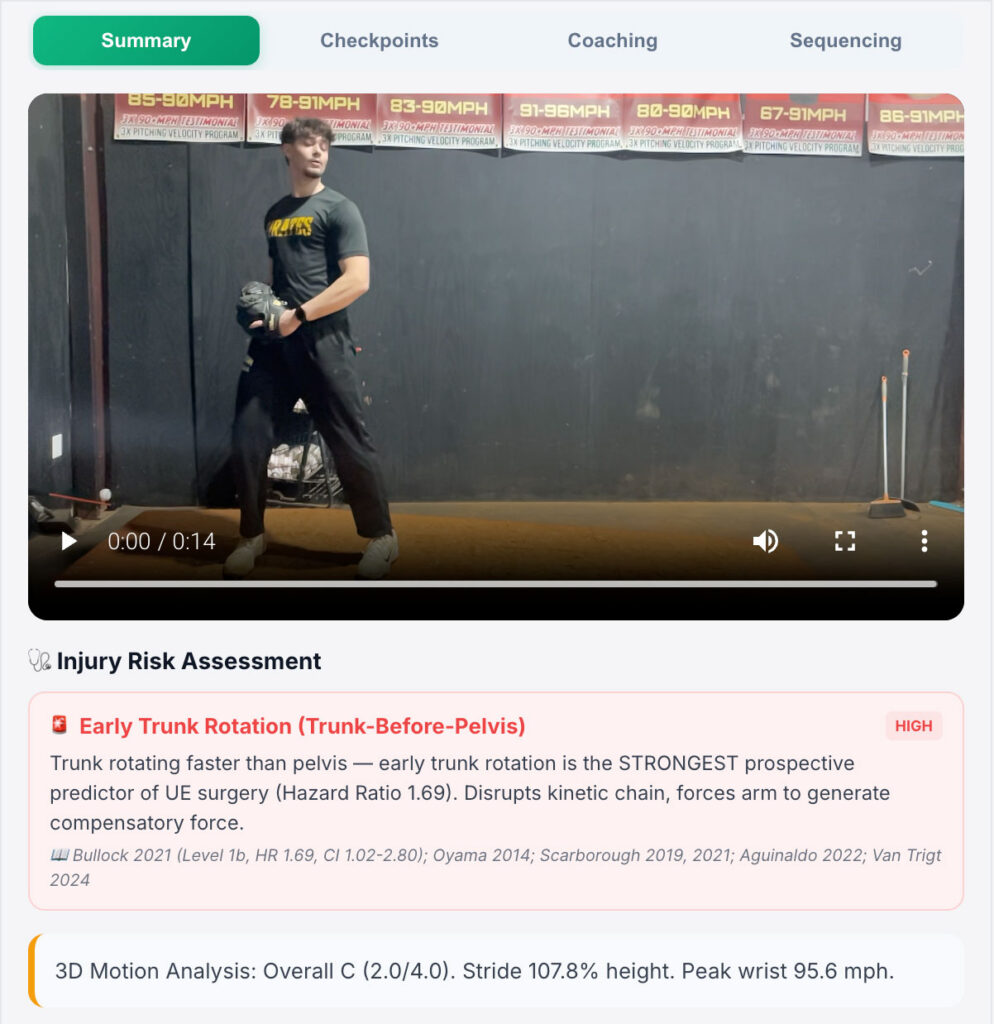Image resolution: width=994 pixels, height=1024 pixels.
Task: Go to the Sequencing tab
Action: tap(845, 40)
